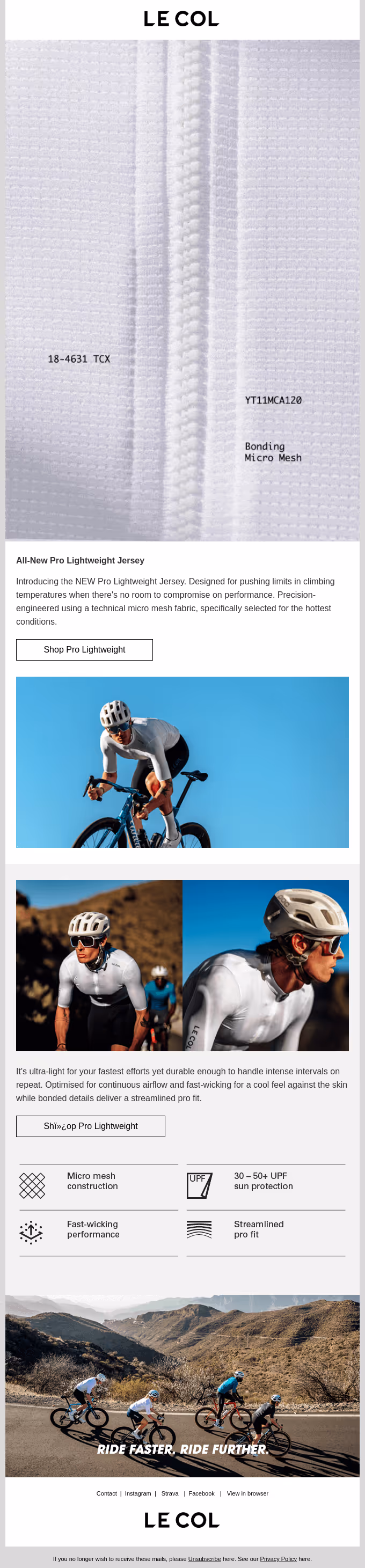Click the cyclist against blue sky photo
The height and width of the screenshot is (1568, 365).
click(182, 762)
